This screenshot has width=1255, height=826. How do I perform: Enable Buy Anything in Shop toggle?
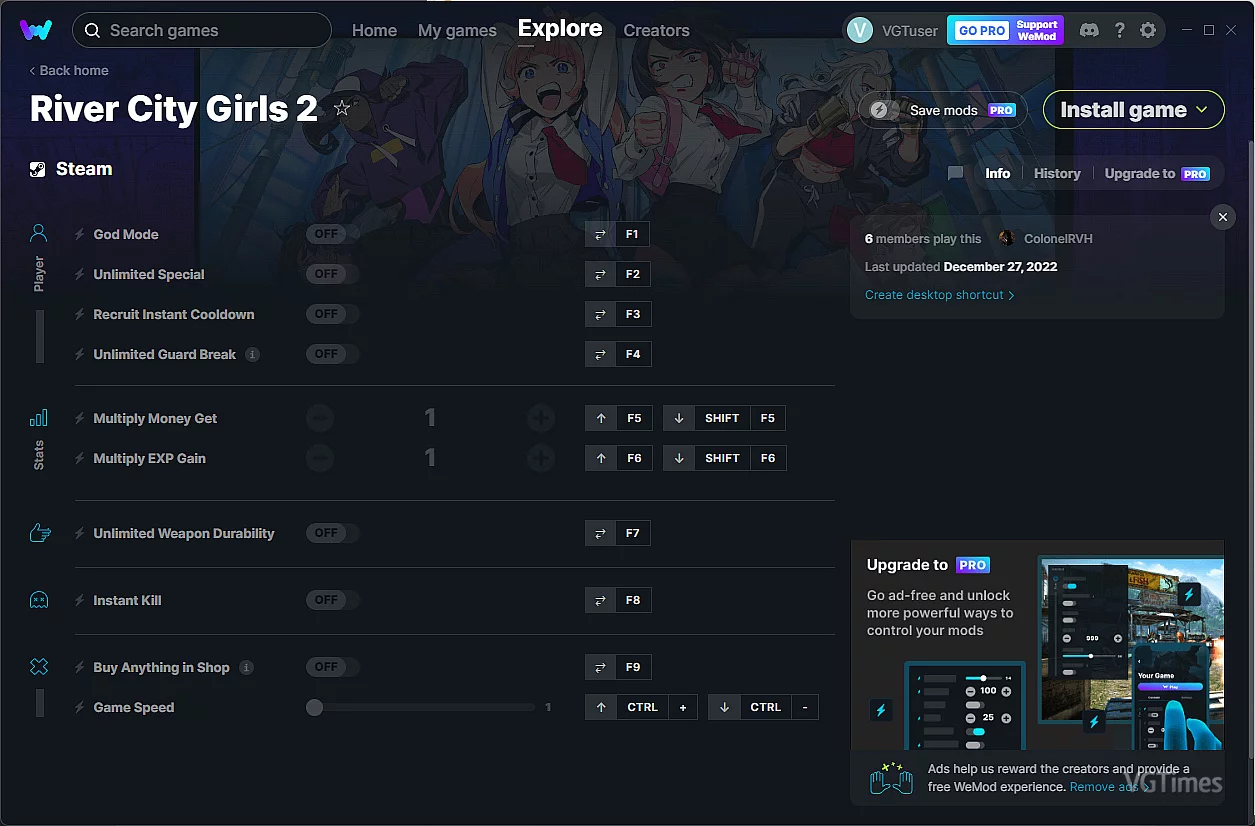click(332, 667)
